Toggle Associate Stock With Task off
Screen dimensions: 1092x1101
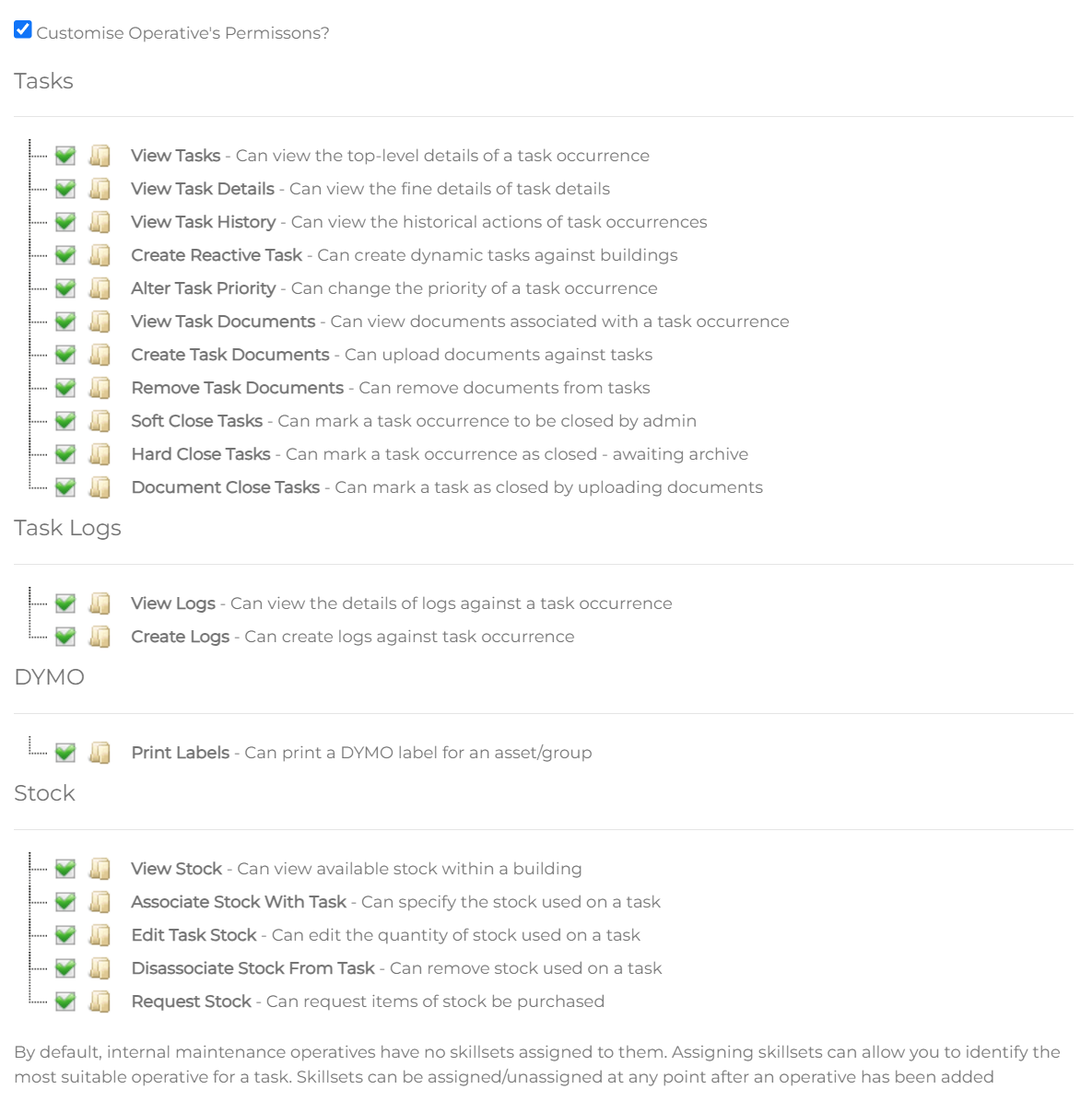[65, 901]
